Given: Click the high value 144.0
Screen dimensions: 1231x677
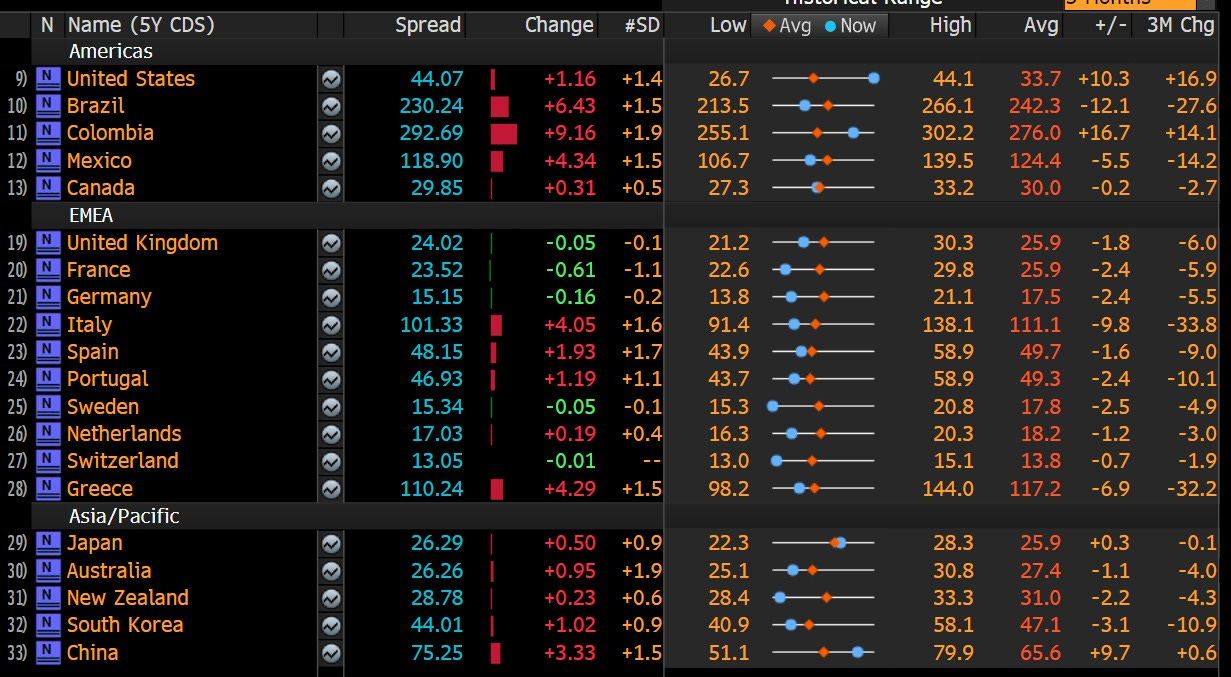Looking at the screenshot, I should pyautogui.click(x=949, y=489).
